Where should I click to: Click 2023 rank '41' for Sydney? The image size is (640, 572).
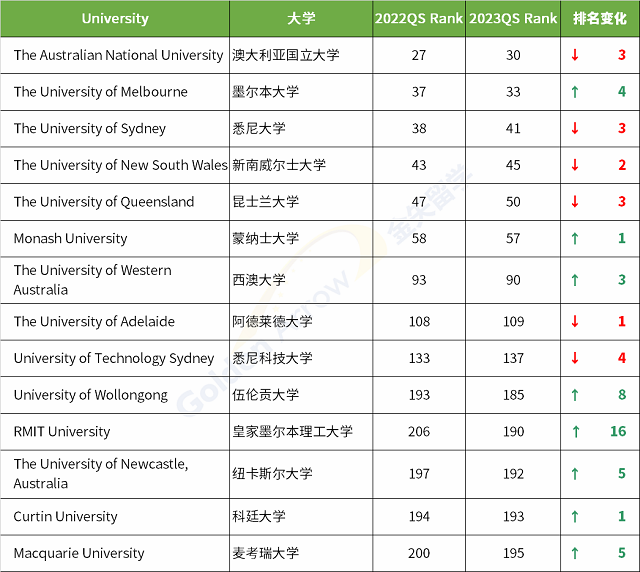[x=513, y=129]
